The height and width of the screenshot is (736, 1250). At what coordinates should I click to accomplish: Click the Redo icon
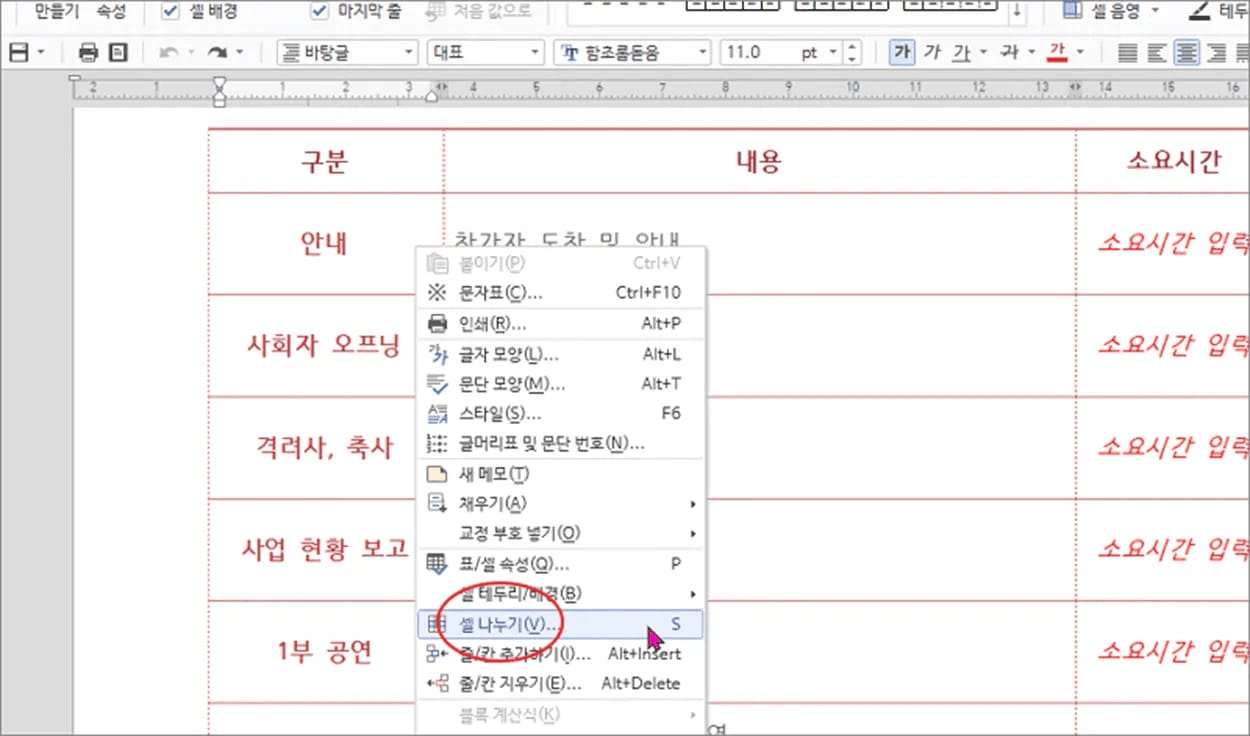tap(218, 52)
